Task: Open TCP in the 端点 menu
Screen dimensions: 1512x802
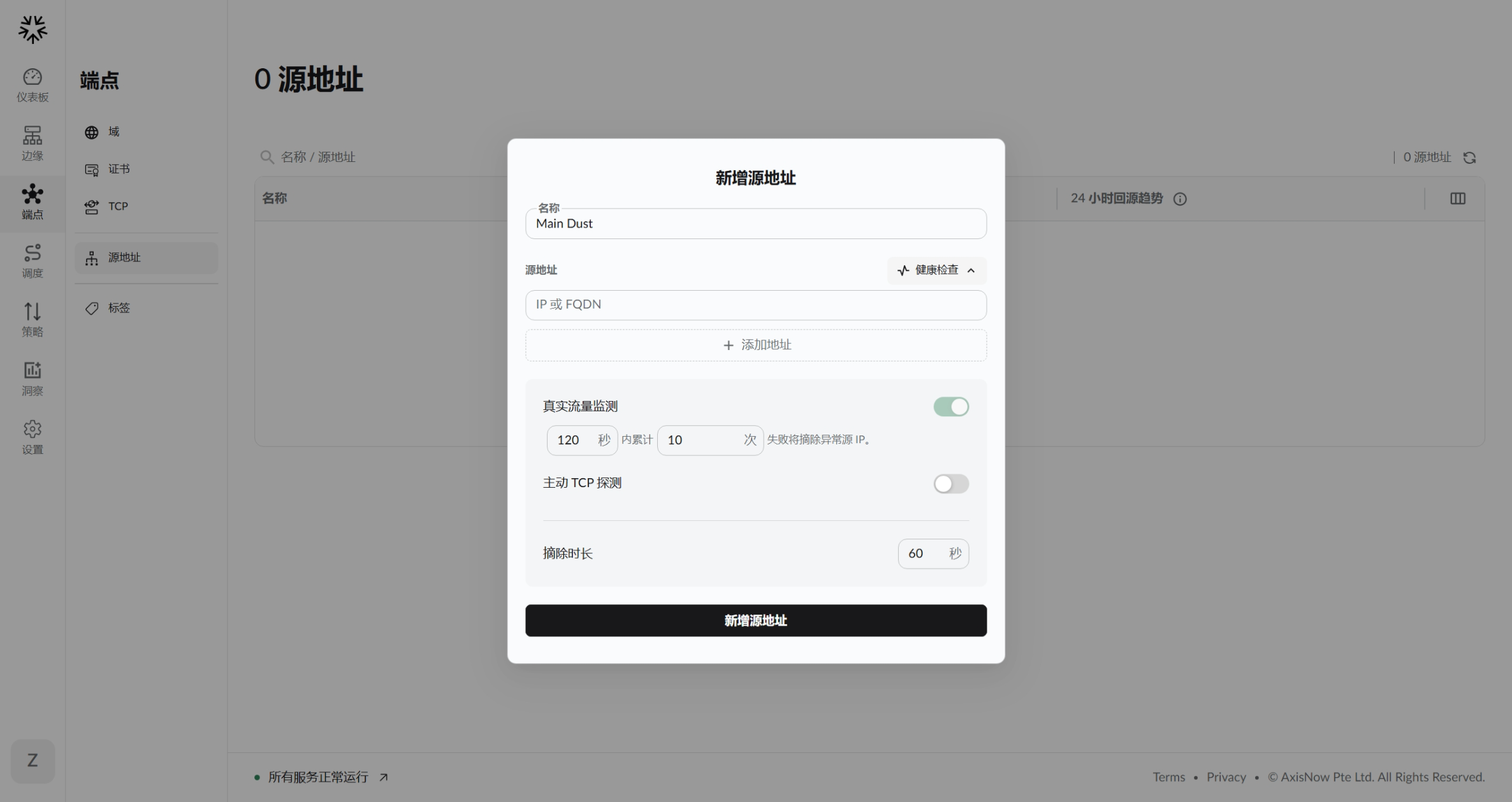Action: pyautogui.click(x=146, y=207)
